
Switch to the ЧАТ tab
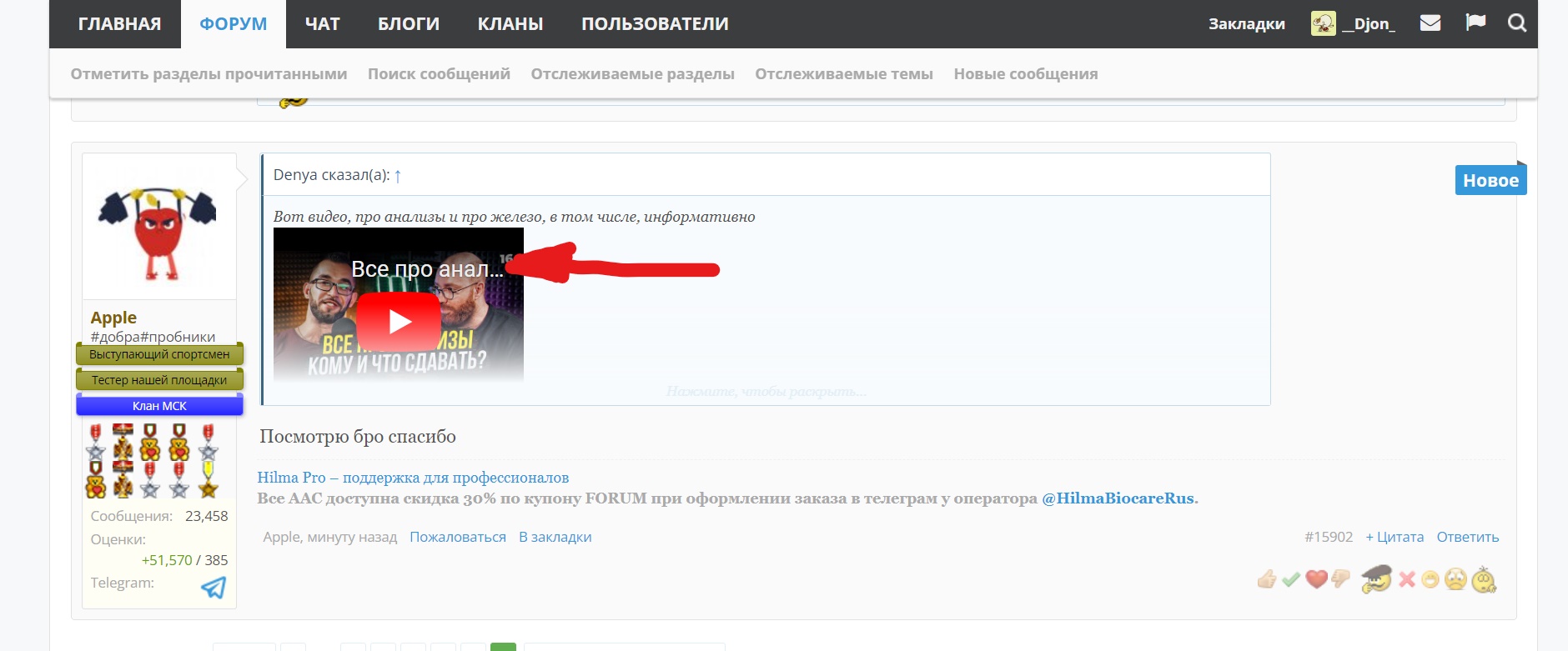(x=322, y=23)
